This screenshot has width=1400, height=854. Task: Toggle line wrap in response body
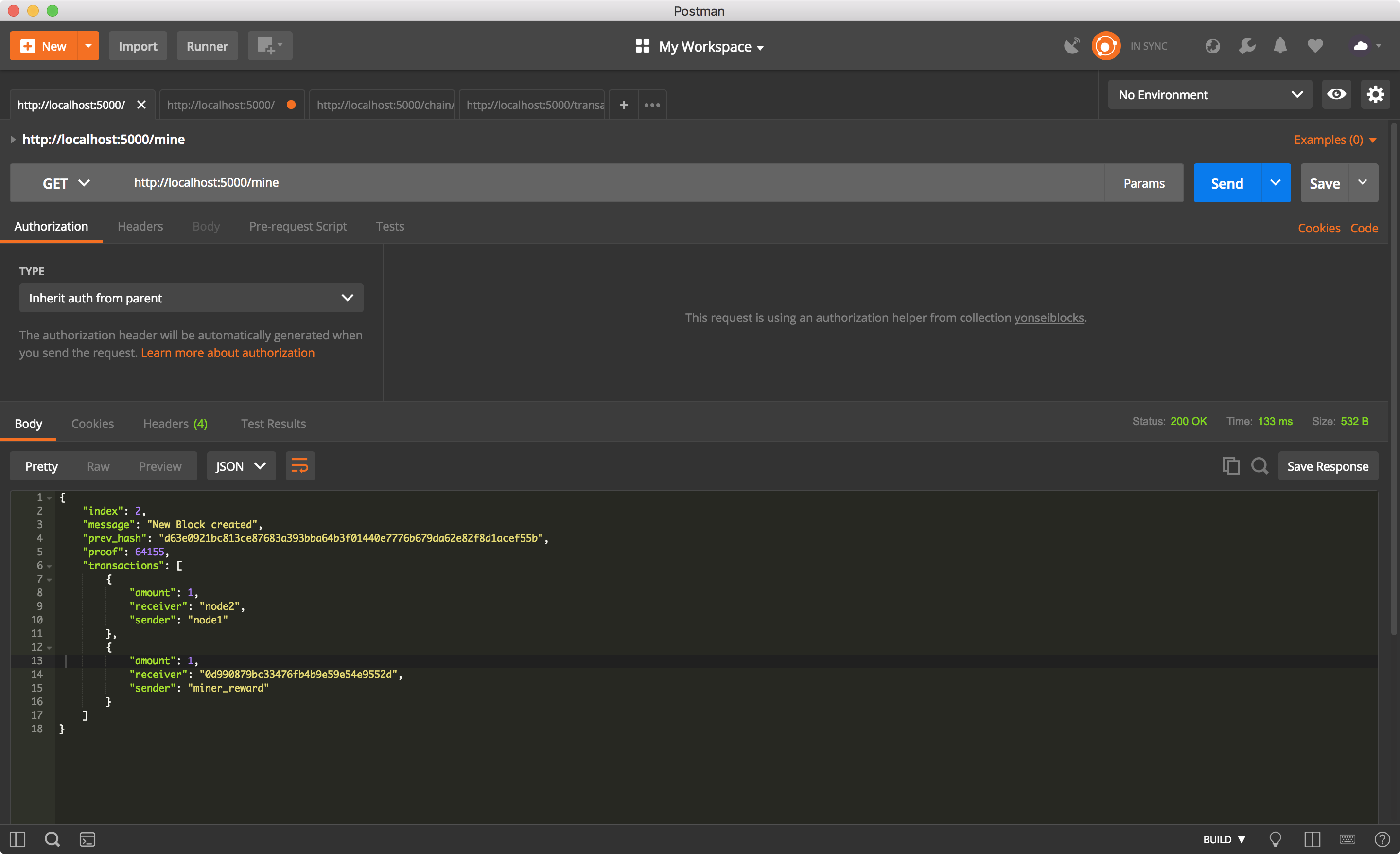300,466
